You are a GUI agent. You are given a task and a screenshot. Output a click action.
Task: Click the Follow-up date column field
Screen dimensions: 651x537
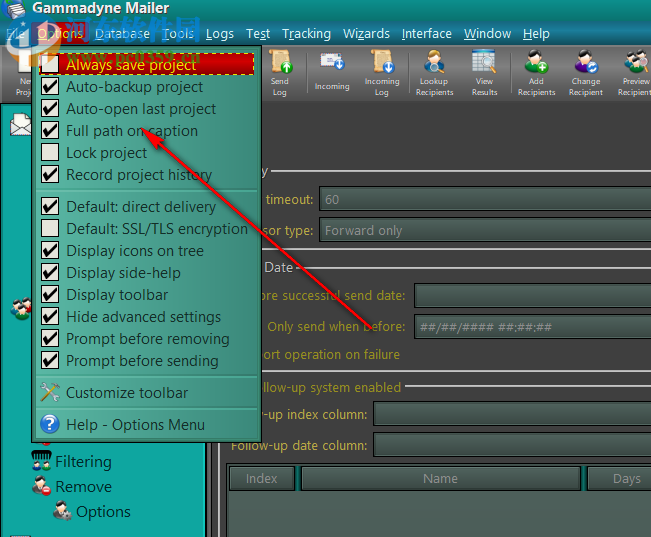coord(512,445)
